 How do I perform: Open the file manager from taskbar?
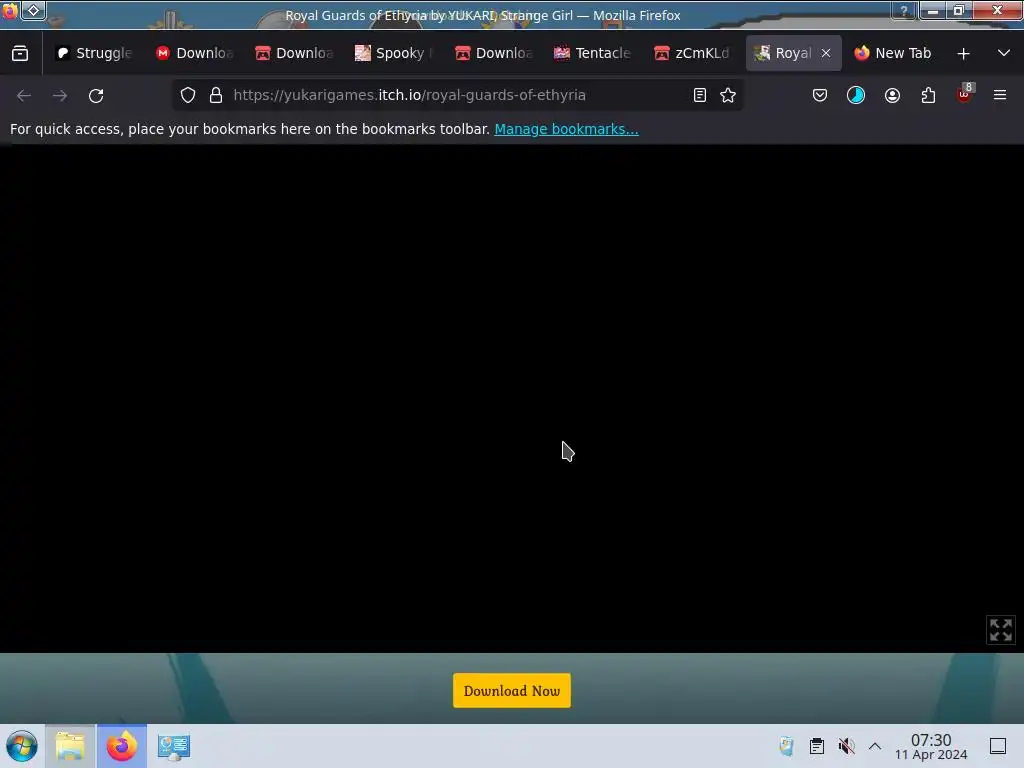tap(70, 746)
